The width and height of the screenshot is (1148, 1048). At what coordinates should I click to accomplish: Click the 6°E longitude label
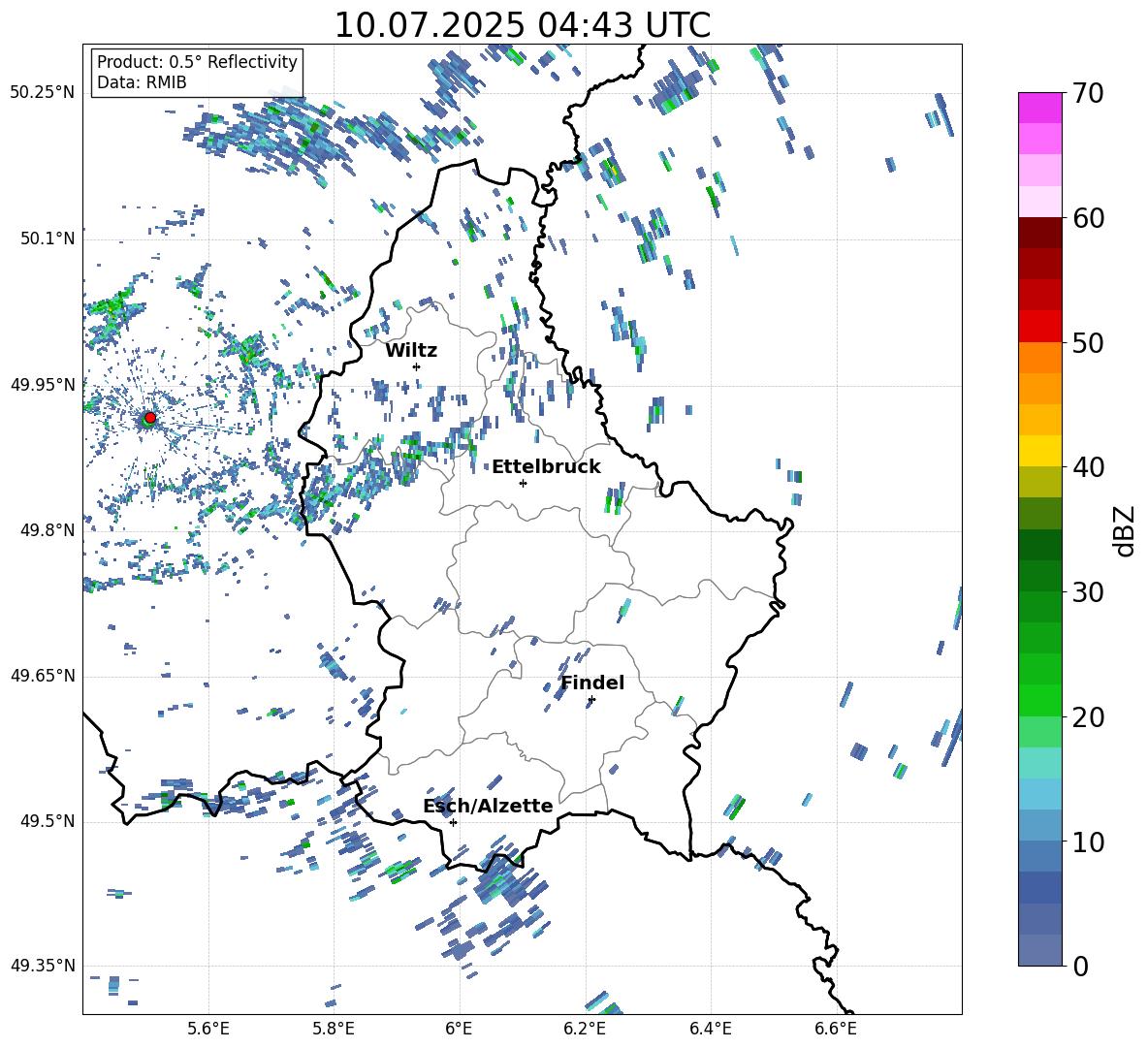pos(459,1029)
